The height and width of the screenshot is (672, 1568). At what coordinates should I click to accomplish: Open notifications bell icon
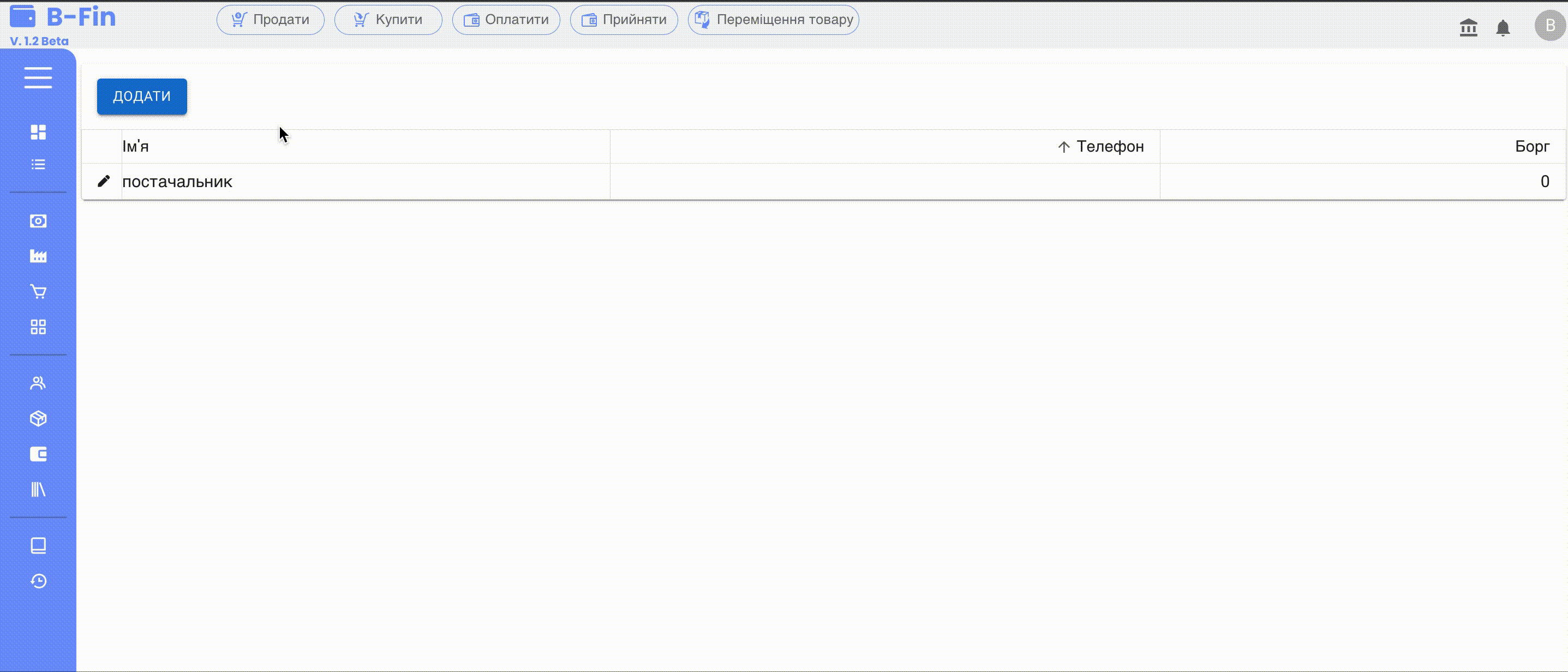point(1503,28)
